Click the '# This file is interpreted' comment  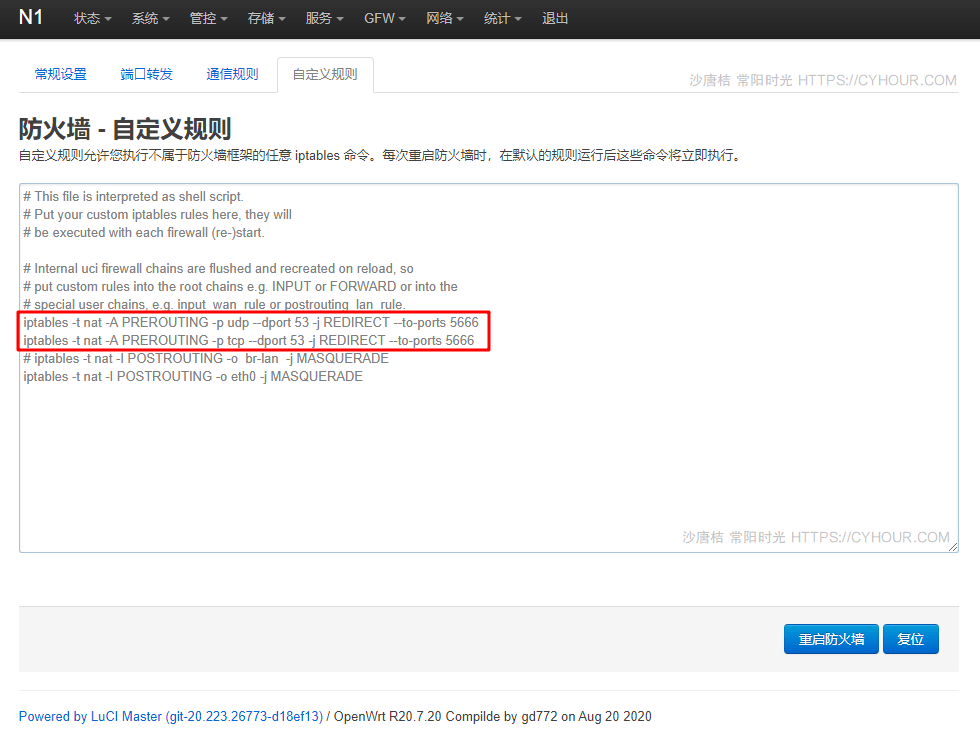[133, 197]
